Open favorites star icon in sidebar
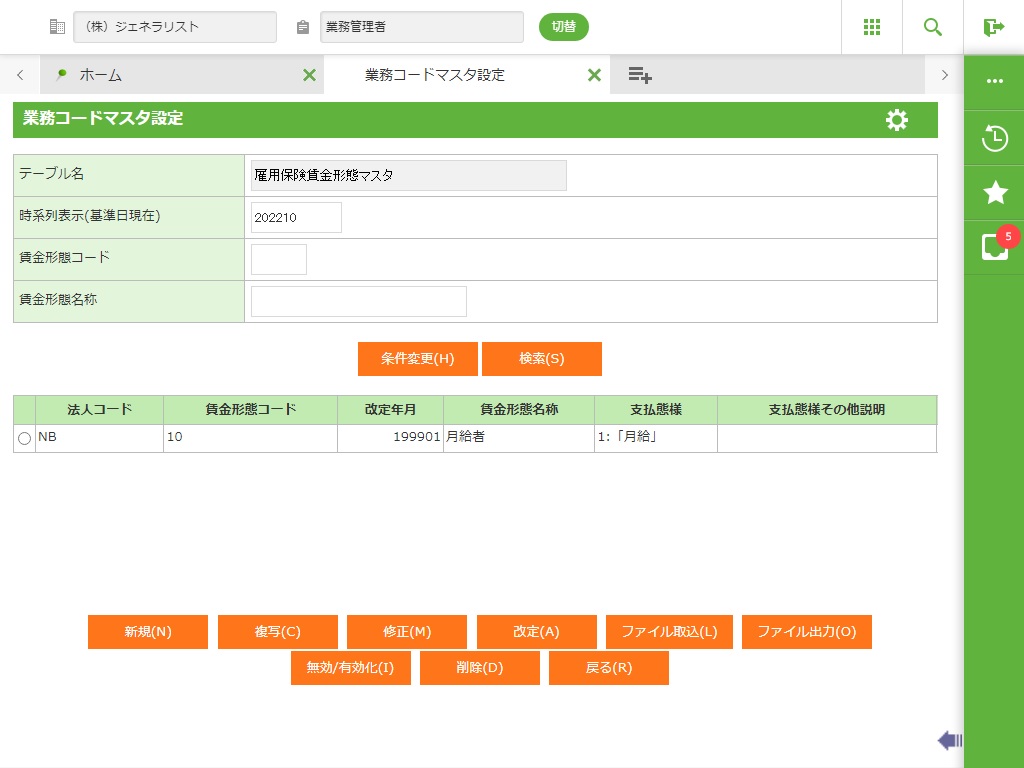The image size is (1024, 768). 994,193
